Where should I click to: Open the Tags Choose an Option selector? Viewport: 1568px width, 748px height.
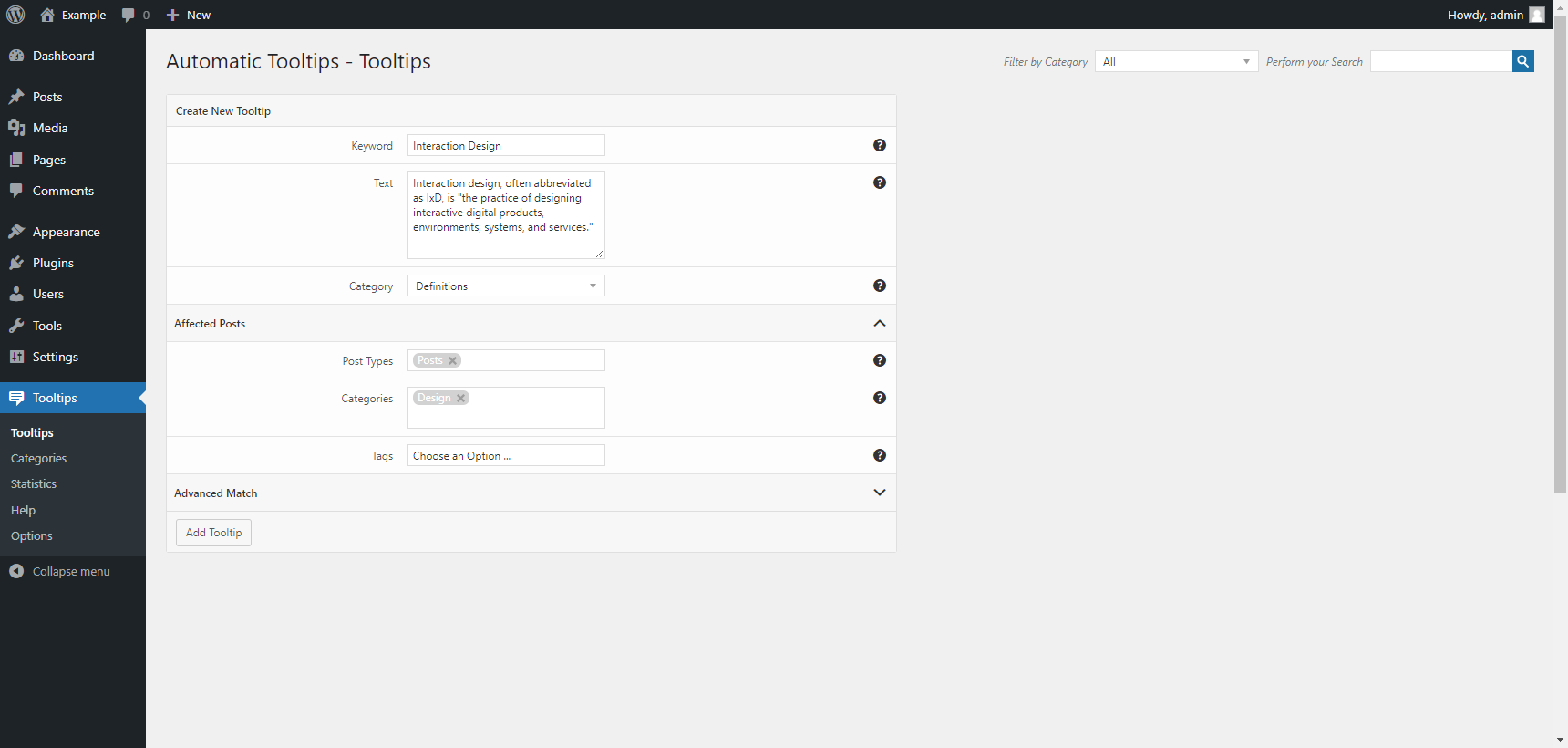[x=506, y=455]
